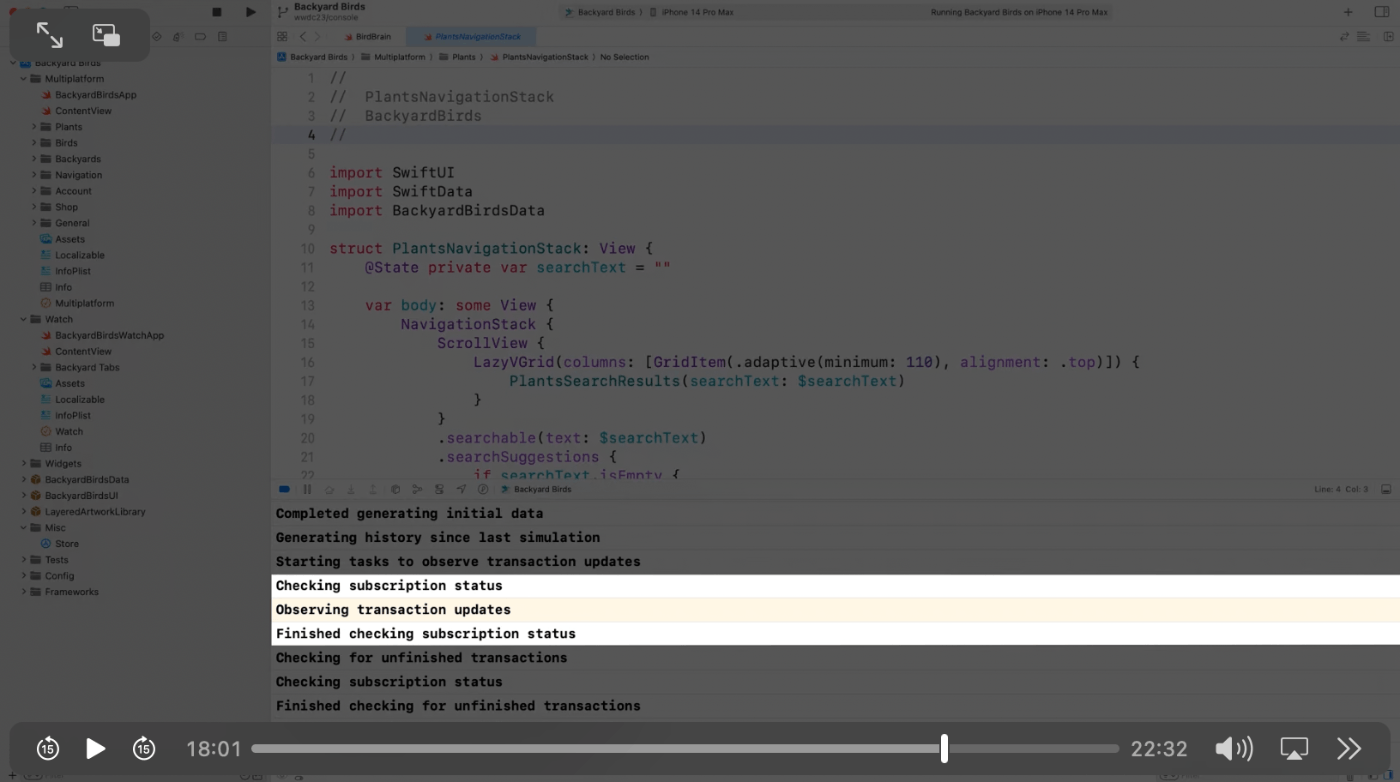Switch video to picture-in-picture mode
The image size is (1400, 782).
pos(106,36)
